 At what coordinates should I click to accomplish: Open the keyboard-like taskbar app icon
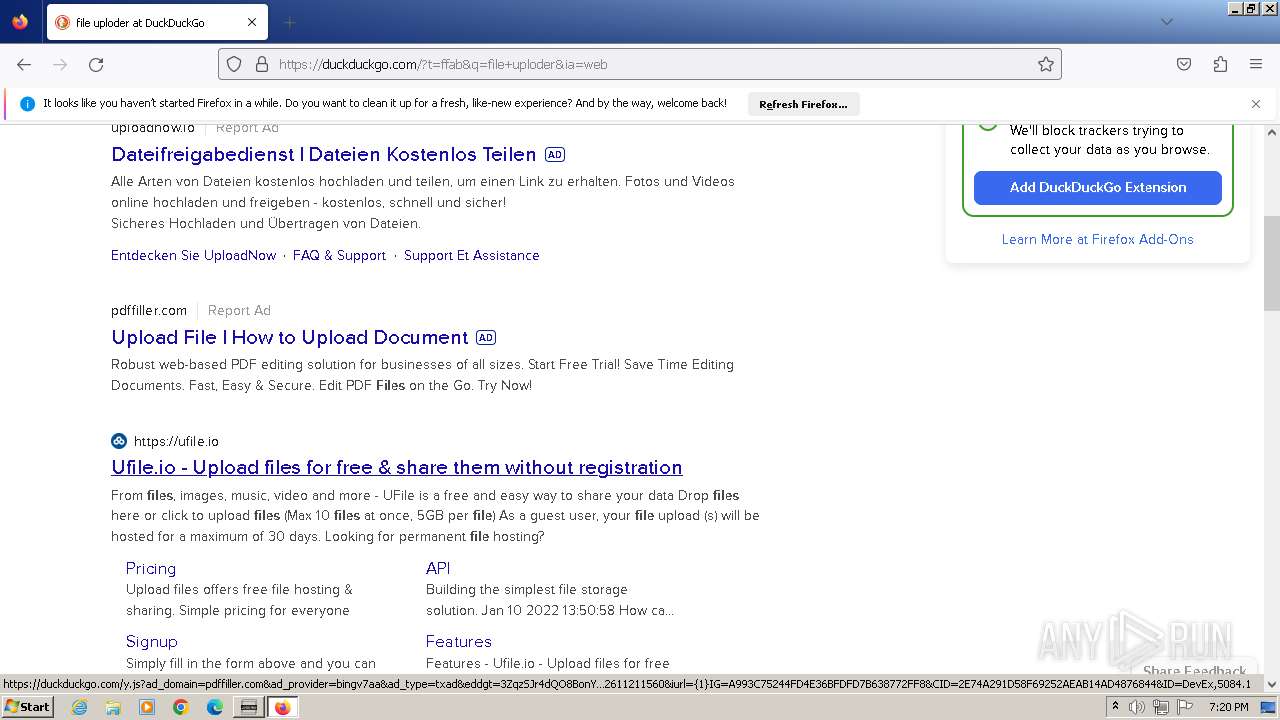(248, 707)
